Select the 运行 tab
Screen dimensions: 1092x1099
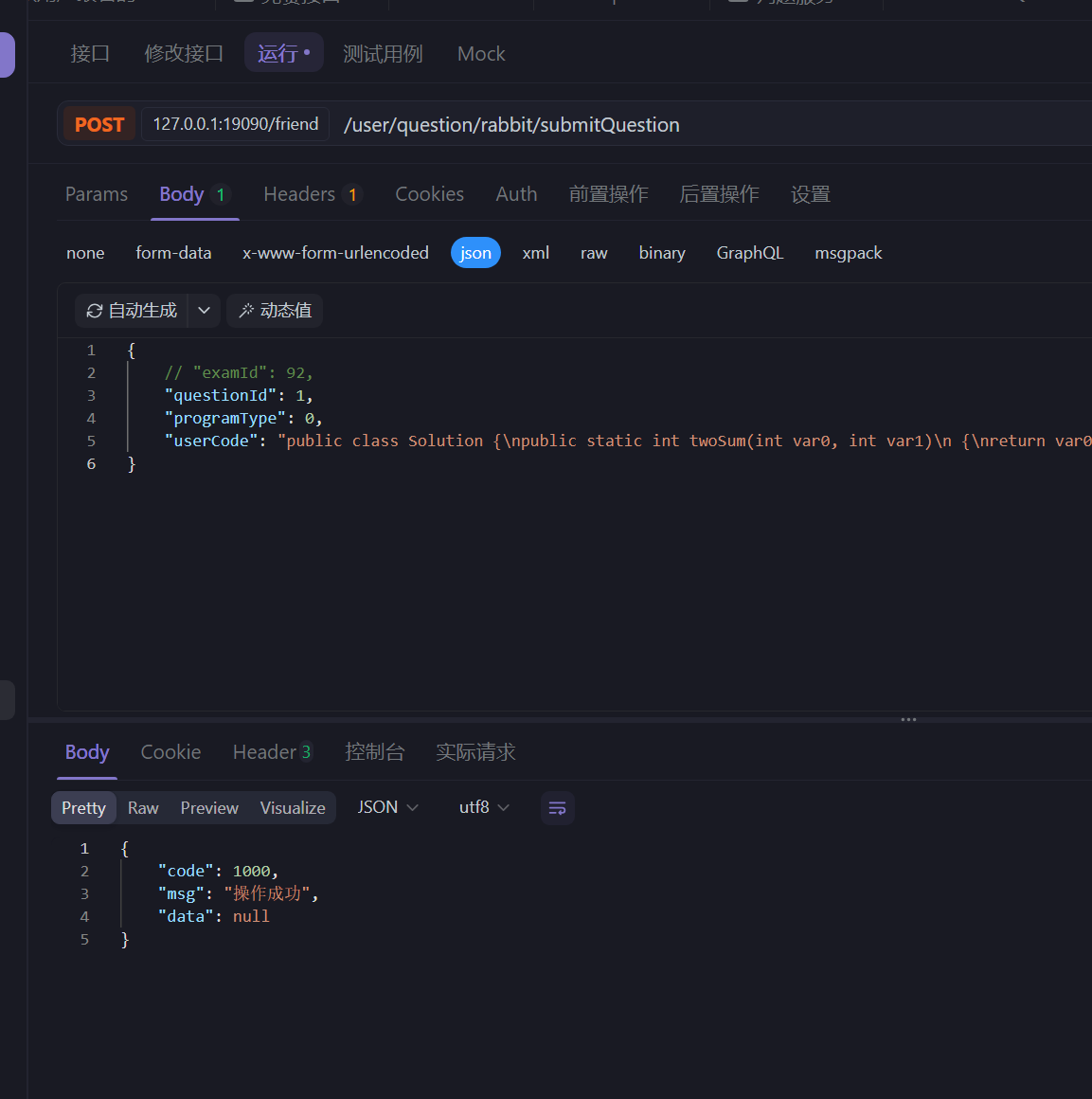(x=284, y=52)
